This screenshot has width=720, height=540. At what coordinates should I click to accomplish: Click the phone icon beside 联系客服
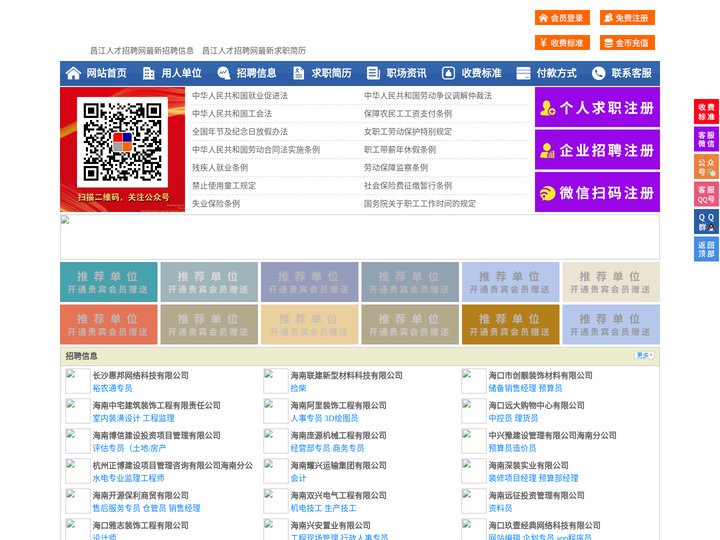598,73
